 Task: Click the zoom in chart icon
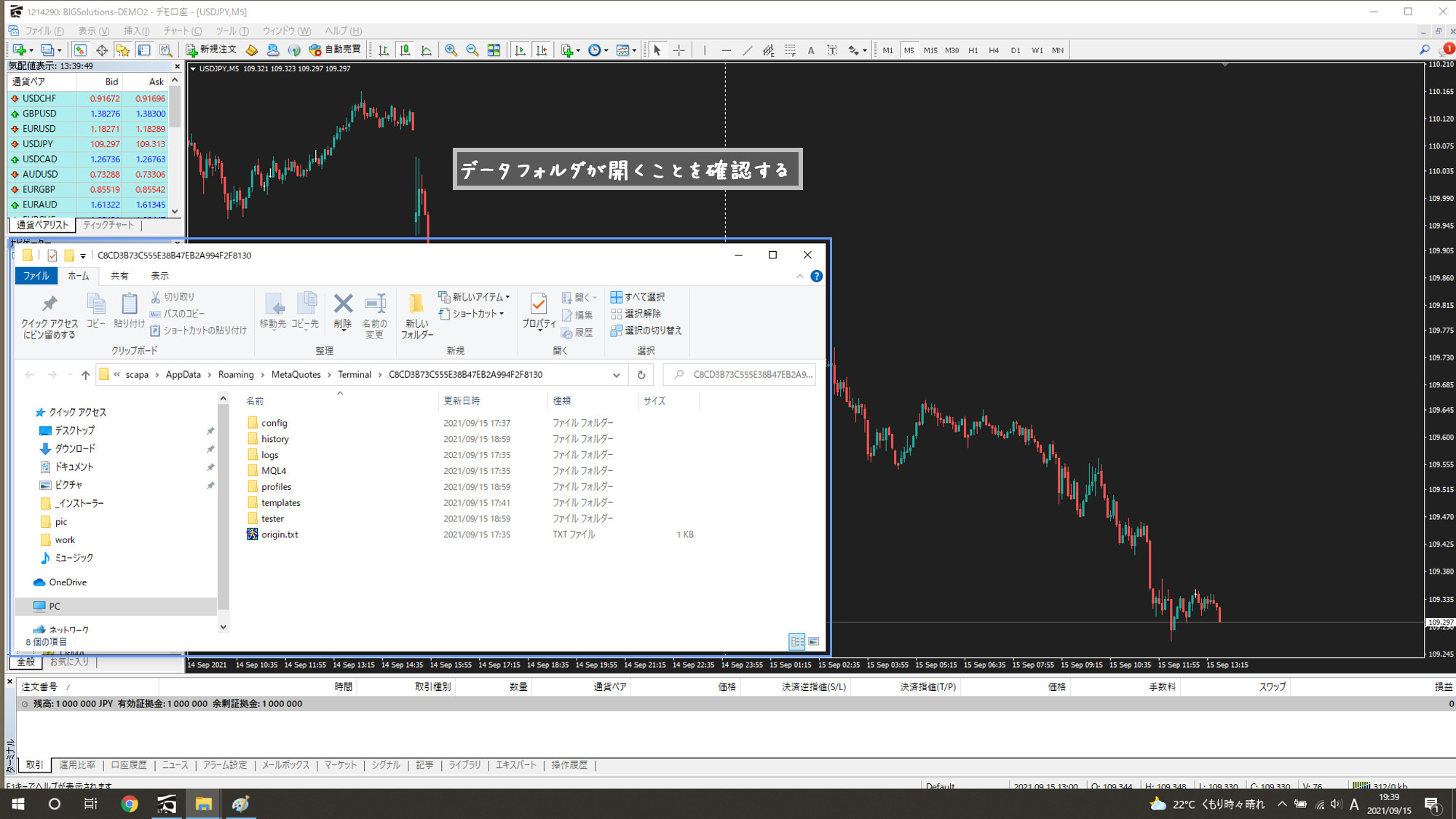[451, 50]
